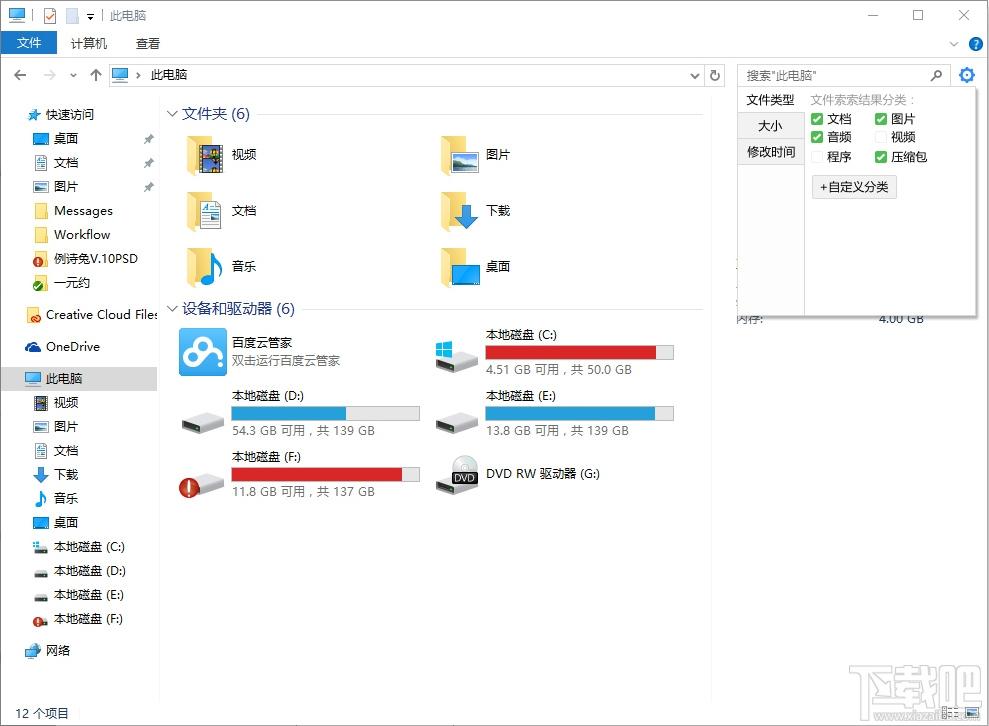Select Creative Cloud Files in sidebar

[91, 315]
